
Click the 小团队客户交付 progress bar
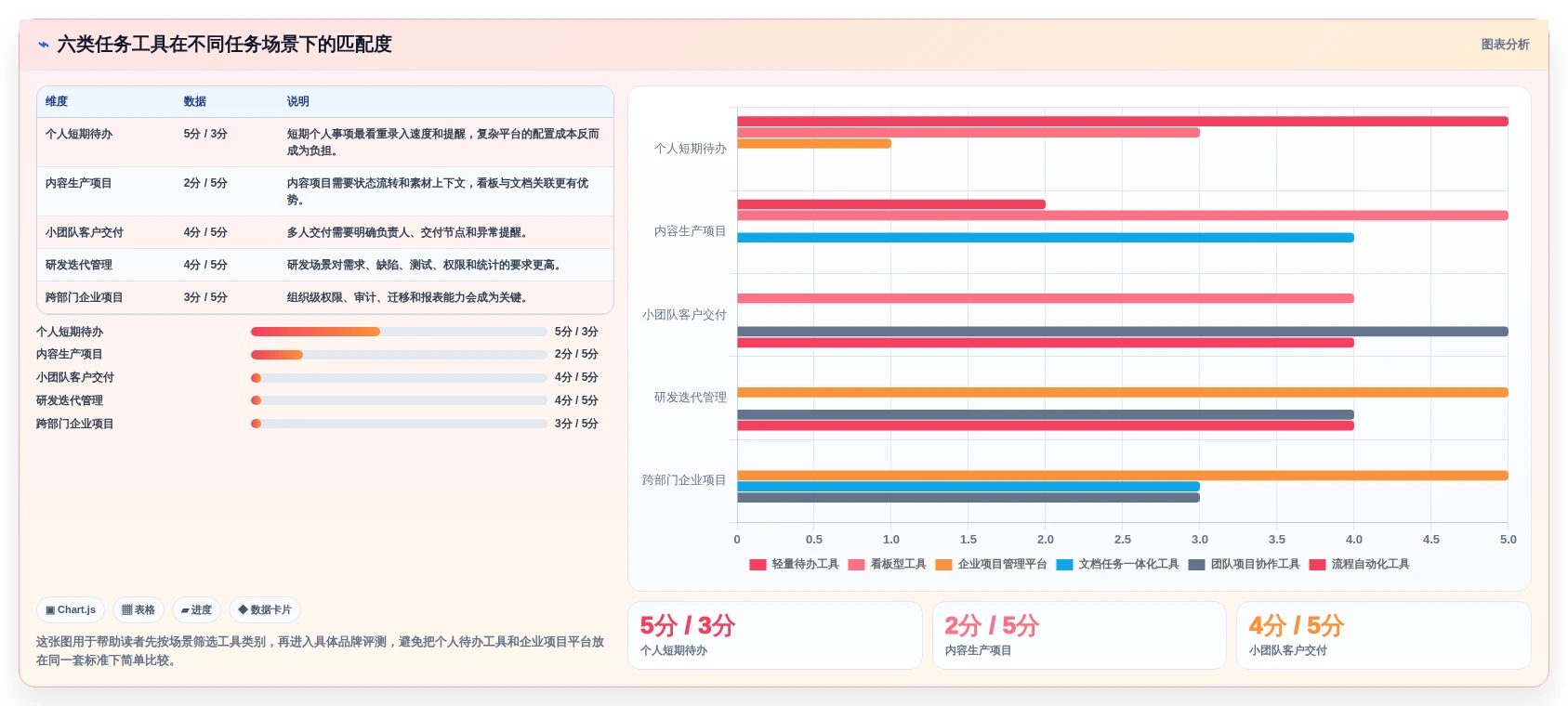(x=399, y=378)
